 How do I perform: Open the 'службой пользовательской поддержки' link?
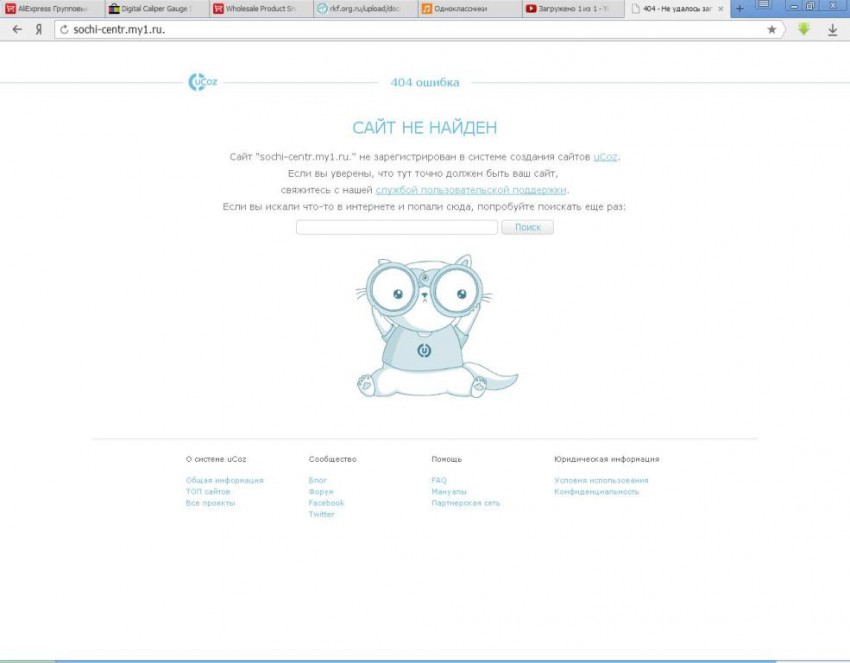point(471,189)
